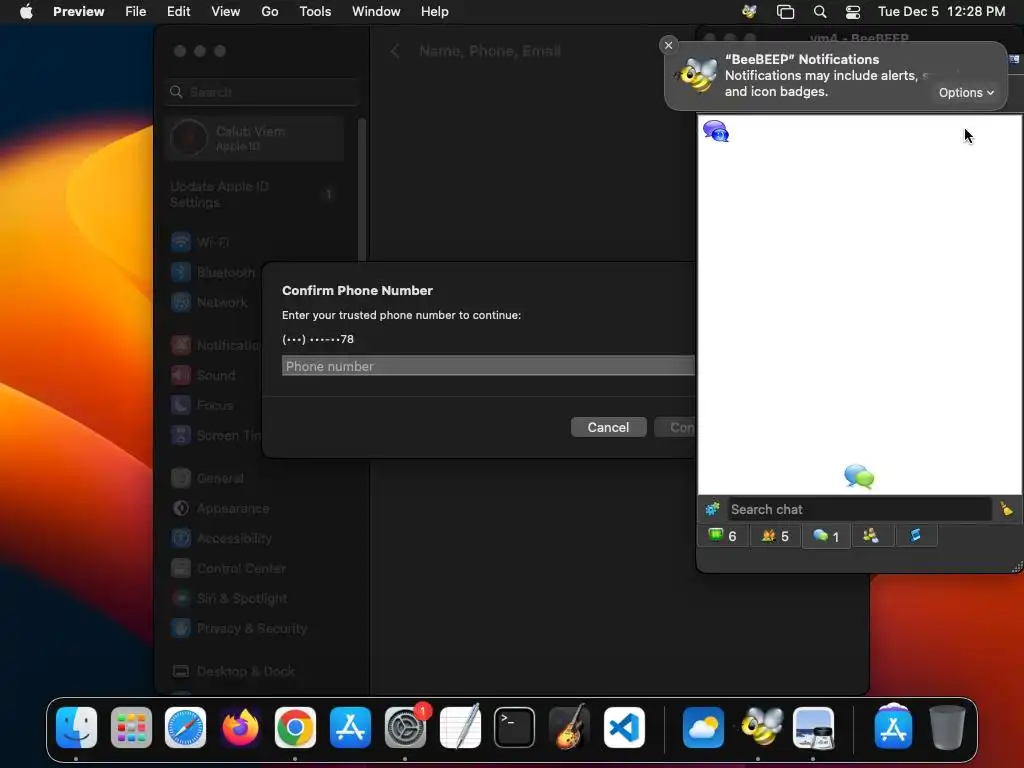
Task: Launch Visual Studio Code from the Dock
Action: pyautogui.click(x=624, y=728)
